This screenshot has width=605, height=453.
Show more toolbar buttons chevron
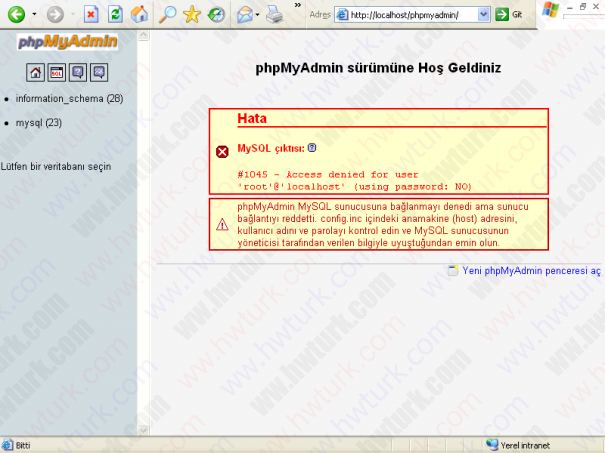tap(297, 5)
